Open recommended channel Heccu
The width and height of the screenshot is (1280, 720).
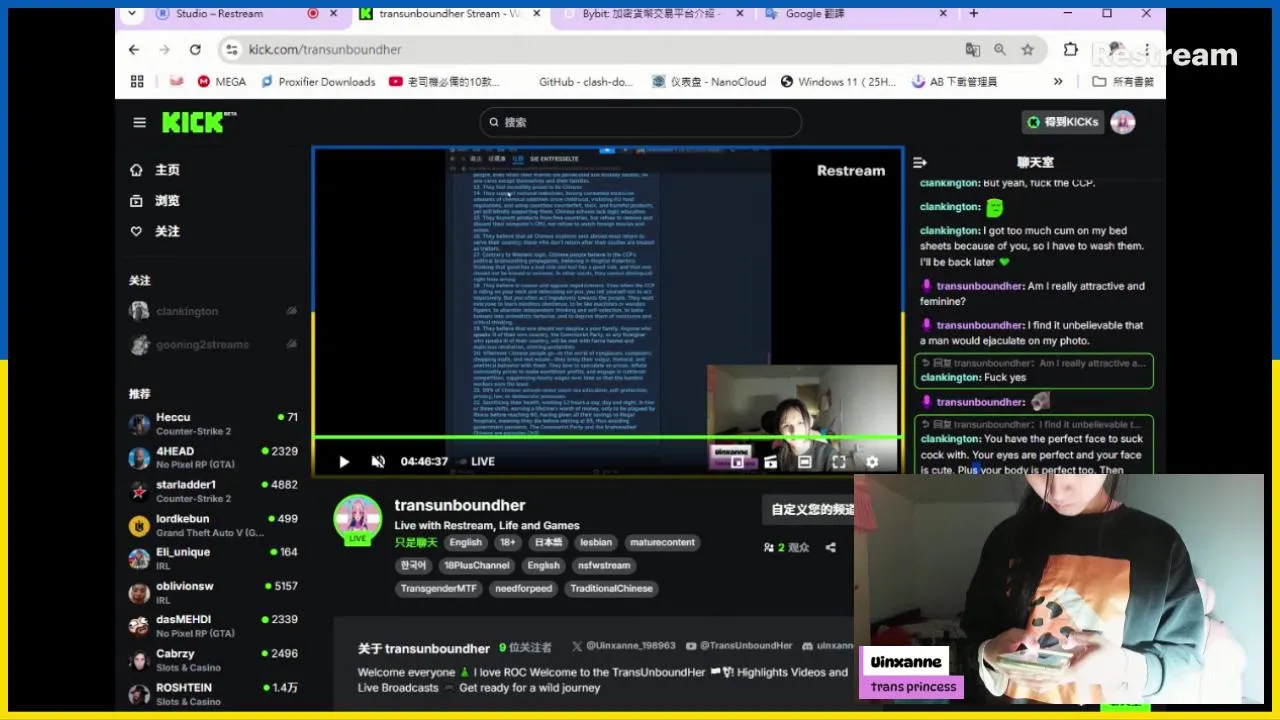click(x=213, y=424)
